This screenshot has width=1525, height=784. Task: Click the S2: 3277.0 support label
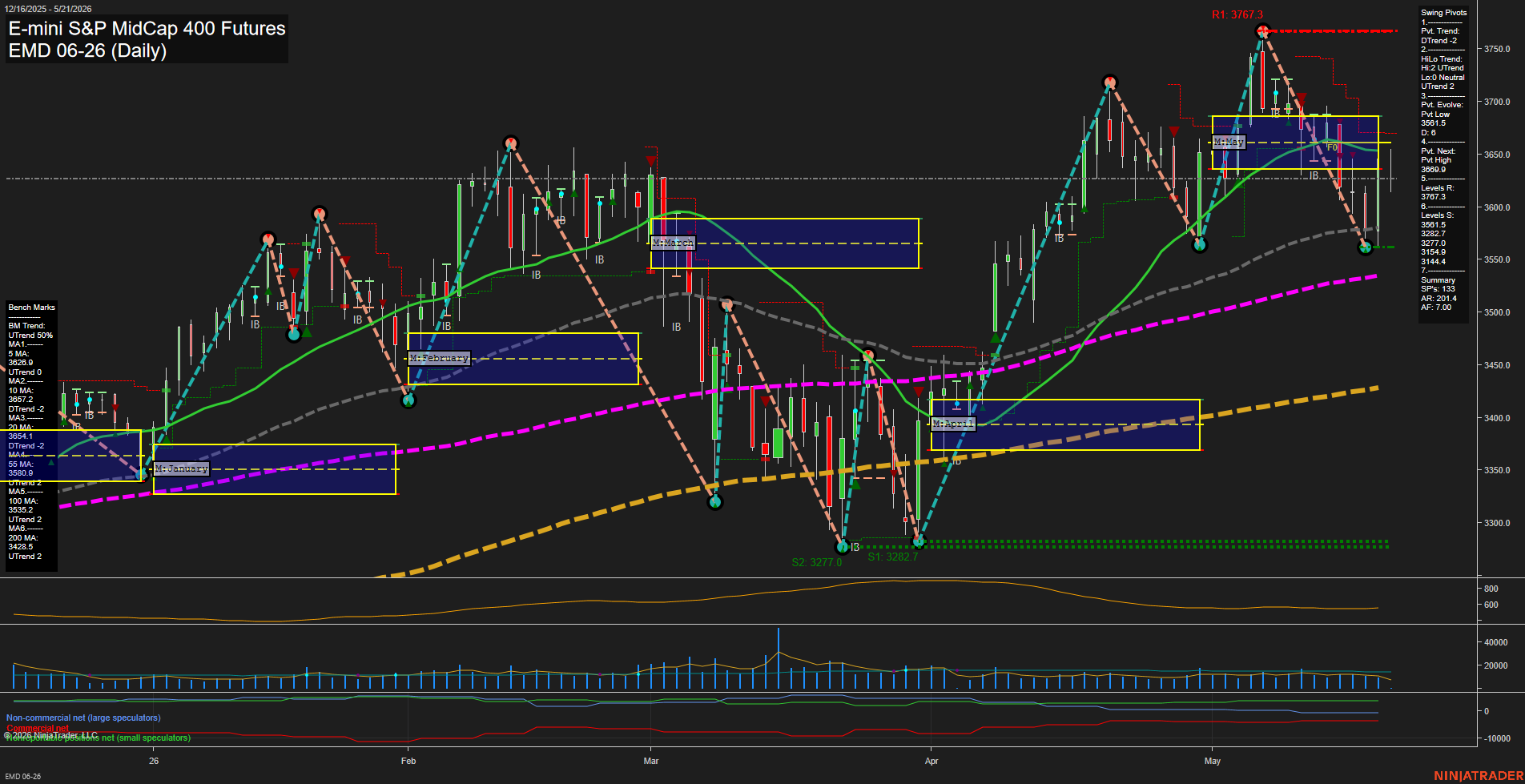click(816, 562)
